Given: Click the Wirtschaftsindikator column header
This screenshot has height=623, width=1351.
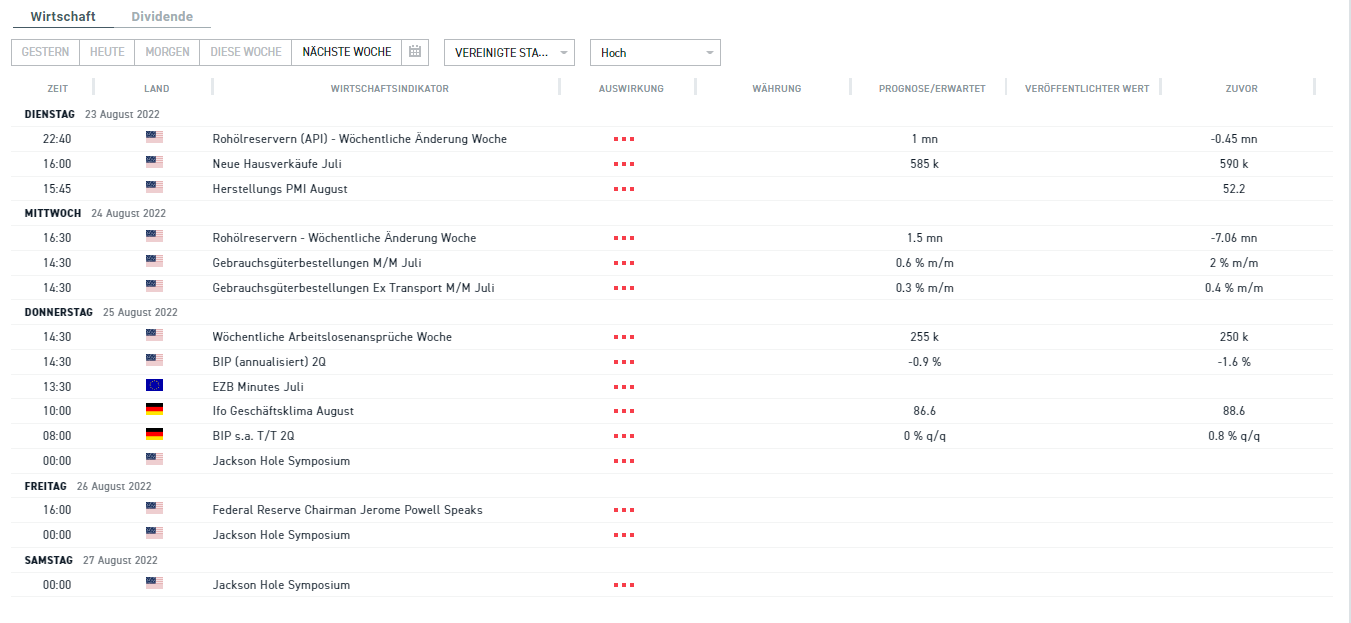Looking at the screenshot, I should pos(390,89).
